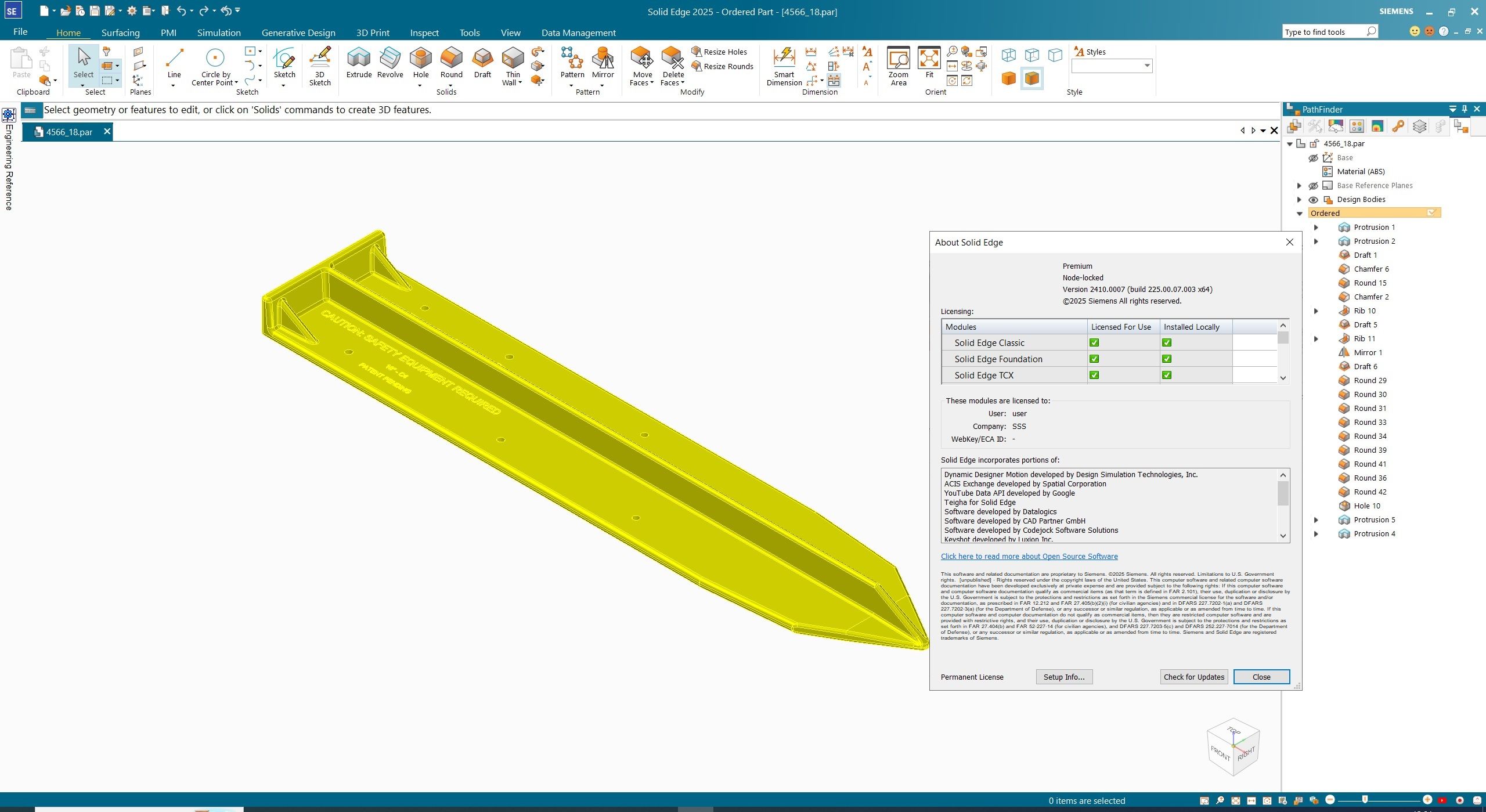This screenshot has height=812, width=1486.
Task: Uncheck Licensed For Use for Solid Edge Classic
Action: click(1094, 342)
